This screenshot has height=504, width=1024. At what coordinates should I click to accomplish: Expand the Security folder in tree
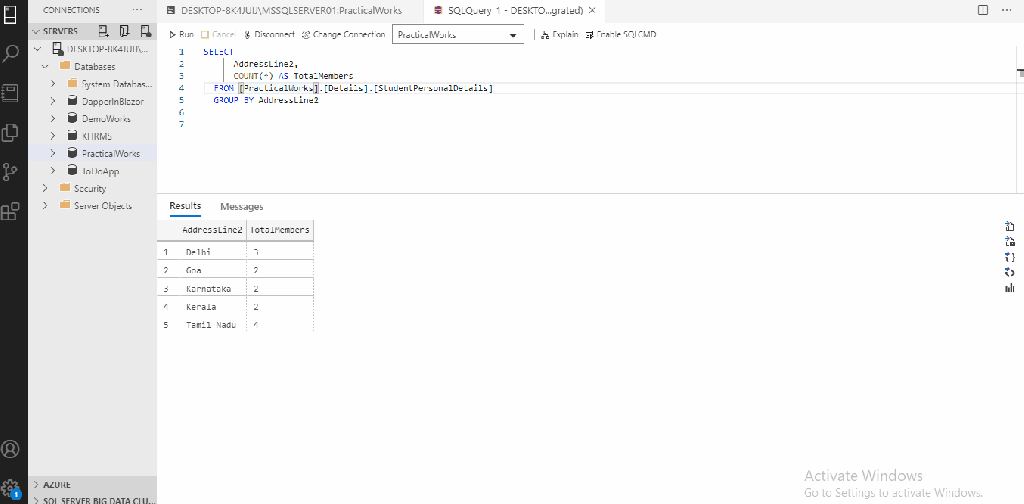coord(45,188)
